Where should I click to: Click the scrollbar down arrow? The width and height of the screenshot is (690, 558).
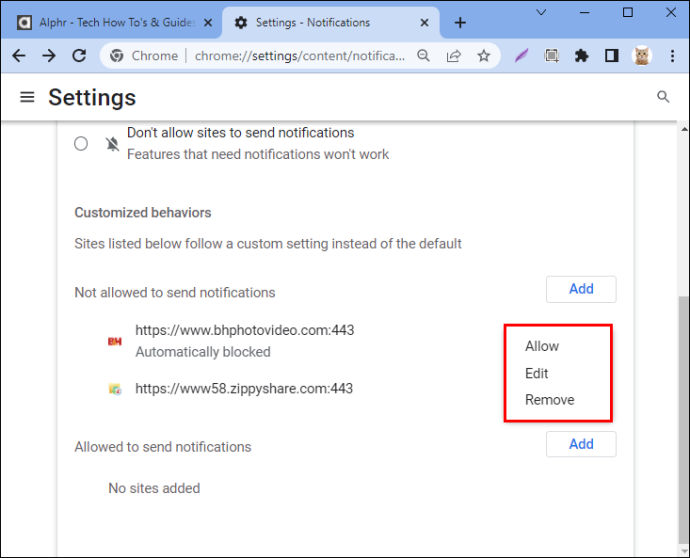point(684,551)
